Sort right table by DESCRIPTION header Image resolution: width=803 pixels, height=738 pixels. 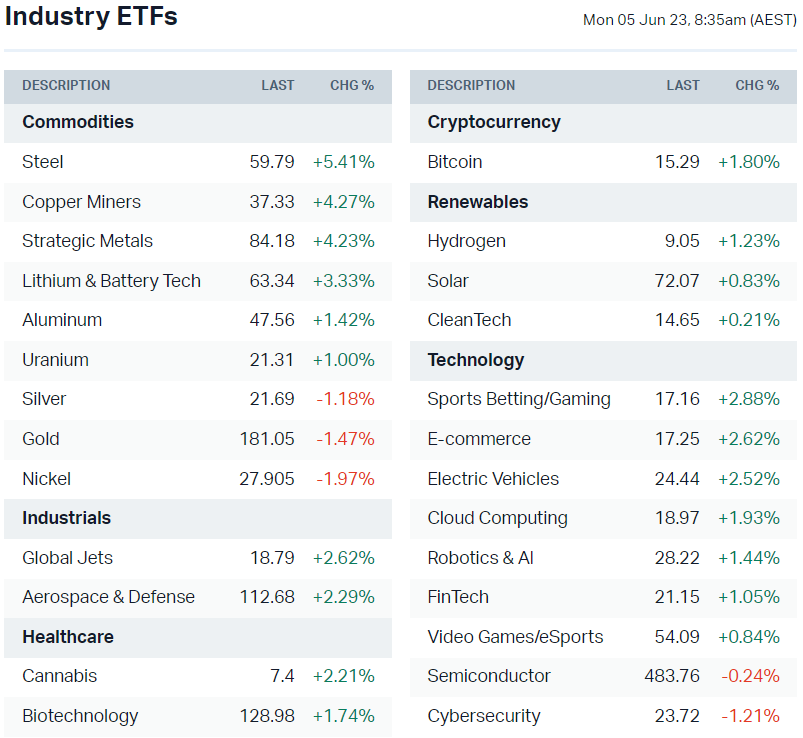tap(471, 86)
